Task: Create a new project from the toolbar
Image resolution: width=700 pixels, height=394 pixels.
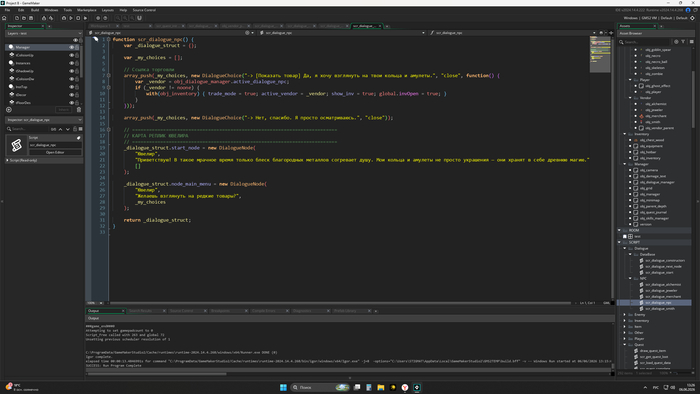Action: (x=17, y=18)
